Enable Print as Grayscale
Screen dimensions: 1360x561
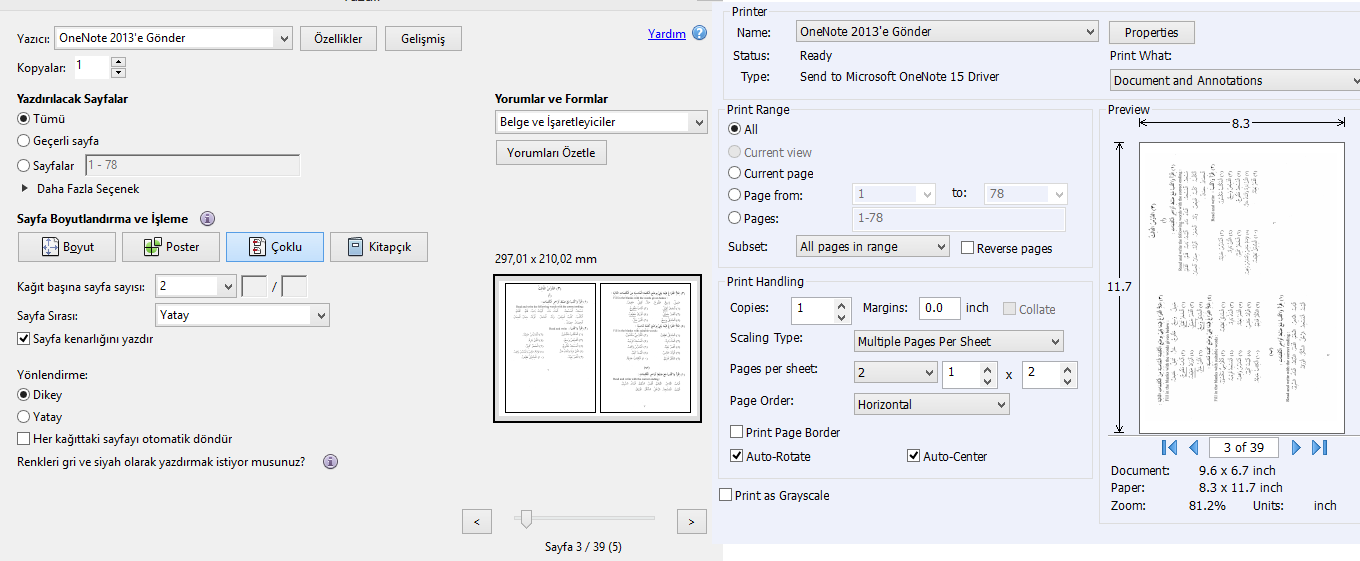click(x=726, y=495)
